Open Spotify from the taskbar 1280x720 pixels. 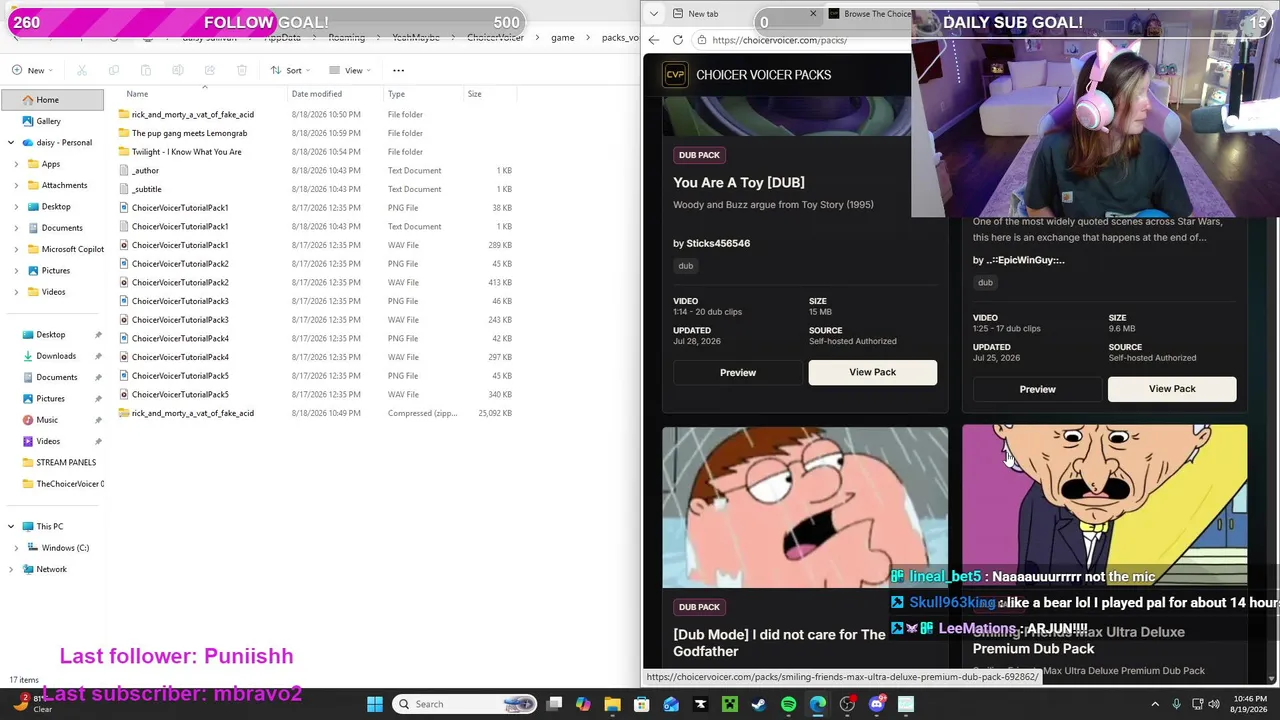788,704
